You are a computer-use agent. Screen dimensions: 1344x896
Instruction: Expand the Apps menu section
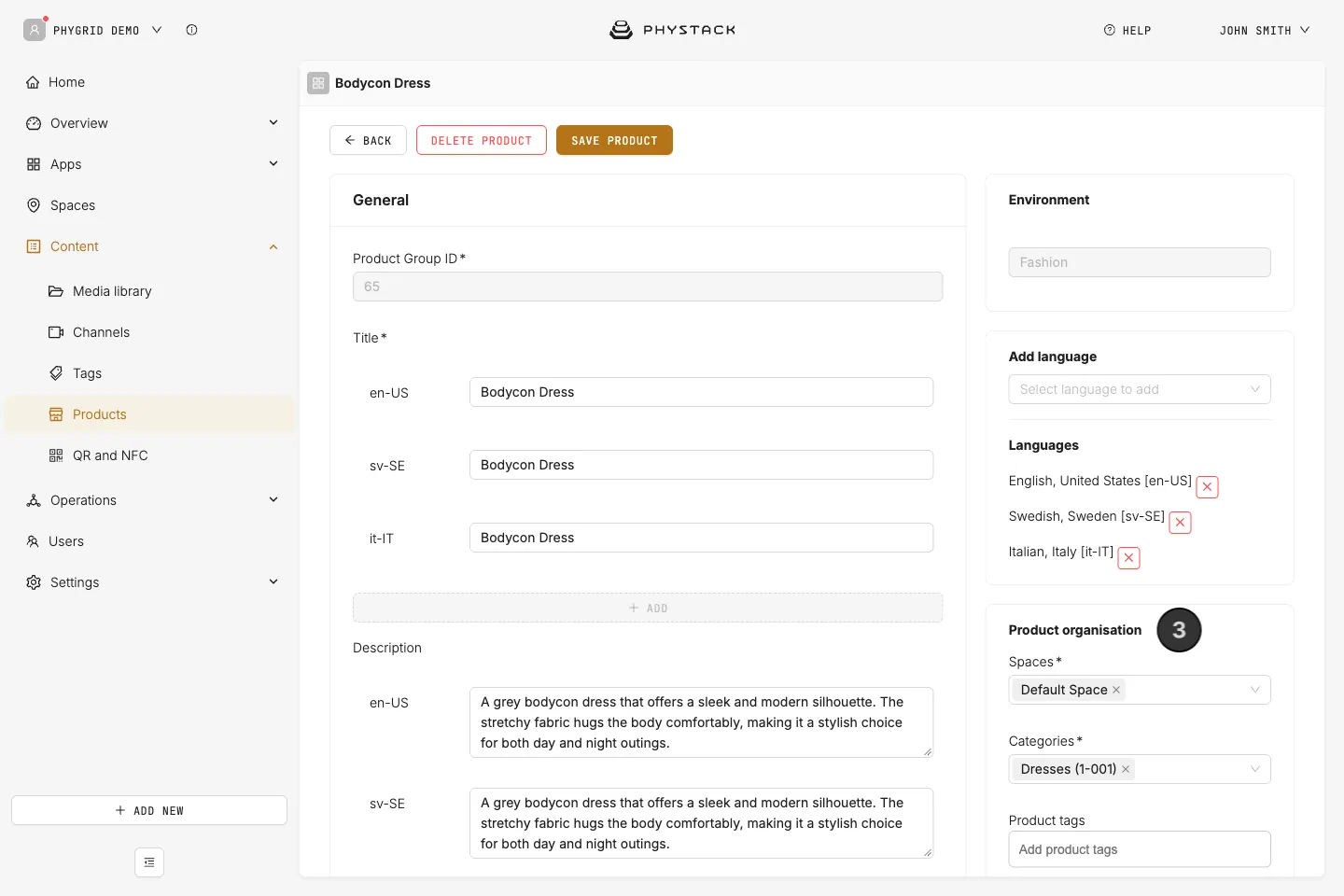point(273,164)
